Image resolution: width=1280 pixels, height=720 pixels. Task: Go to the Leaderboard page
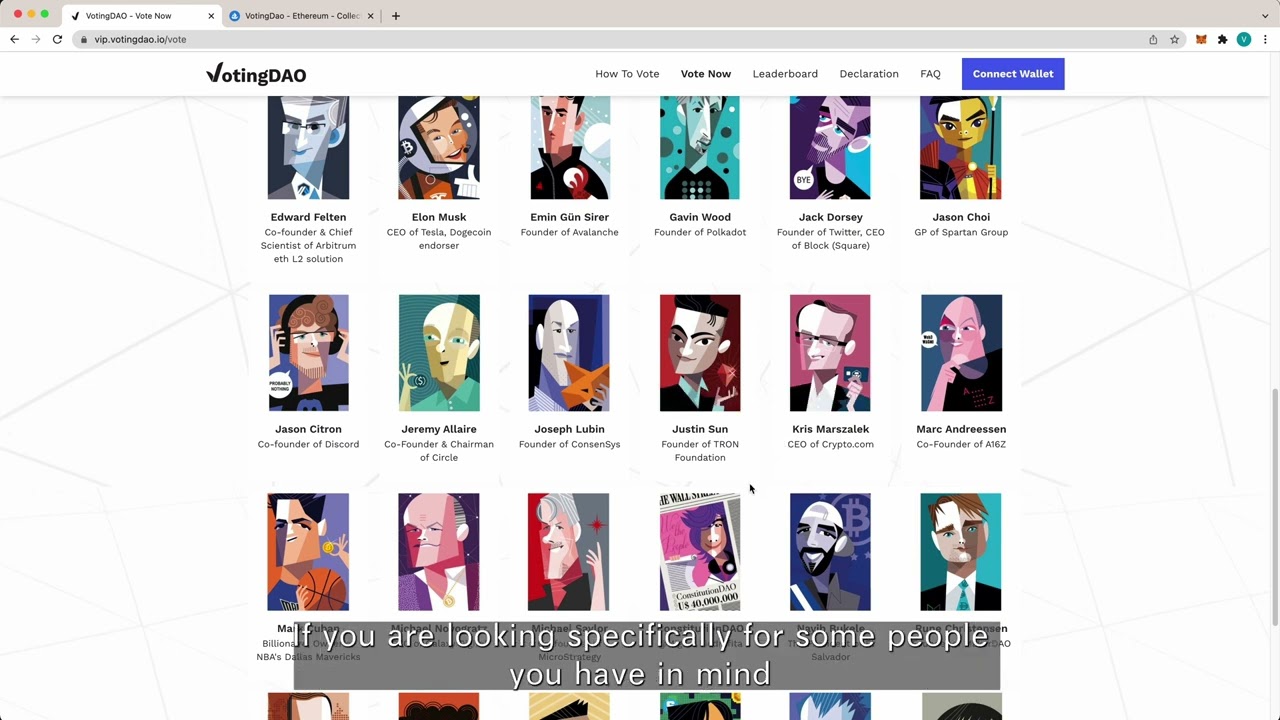785,74
